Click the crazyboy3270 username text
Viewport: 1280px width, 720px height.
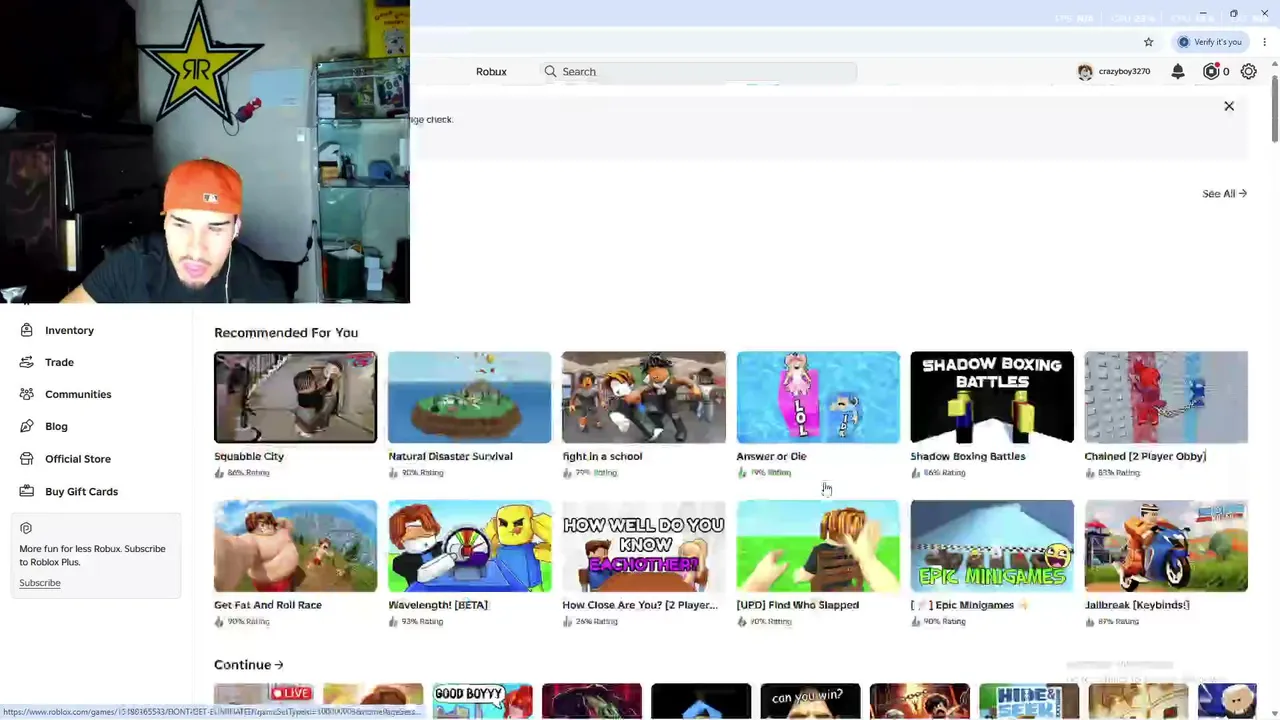pyautogui.click(x=1124, y=72)
